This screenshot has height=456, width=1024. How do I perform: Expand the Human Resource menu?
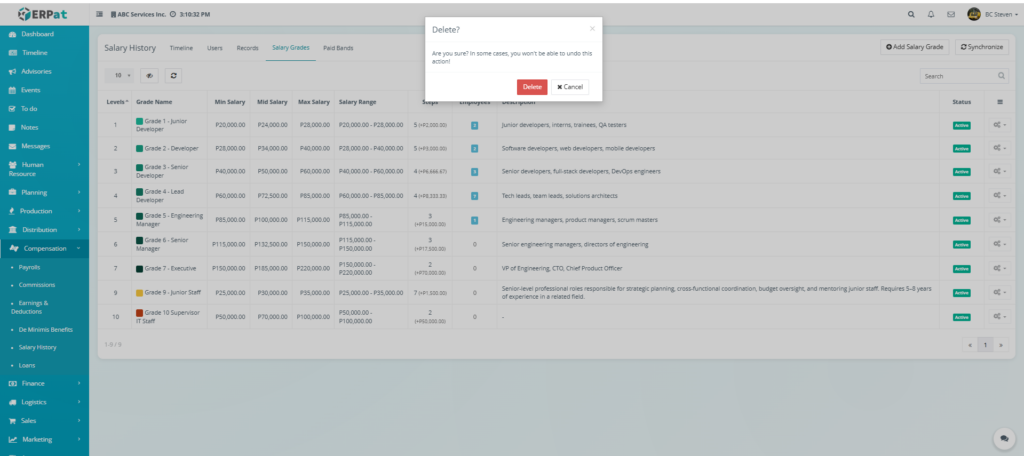44,169
